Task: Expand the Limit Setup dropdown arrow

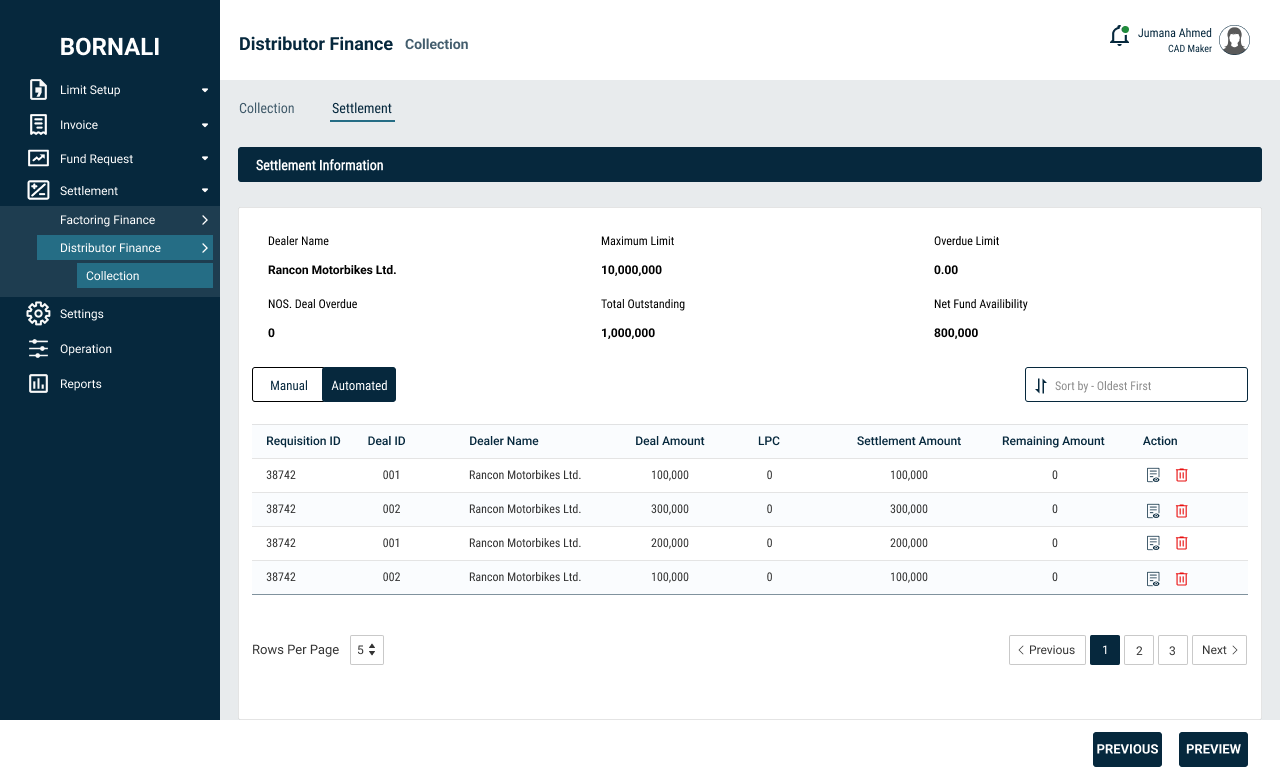Action: (205, 90)
